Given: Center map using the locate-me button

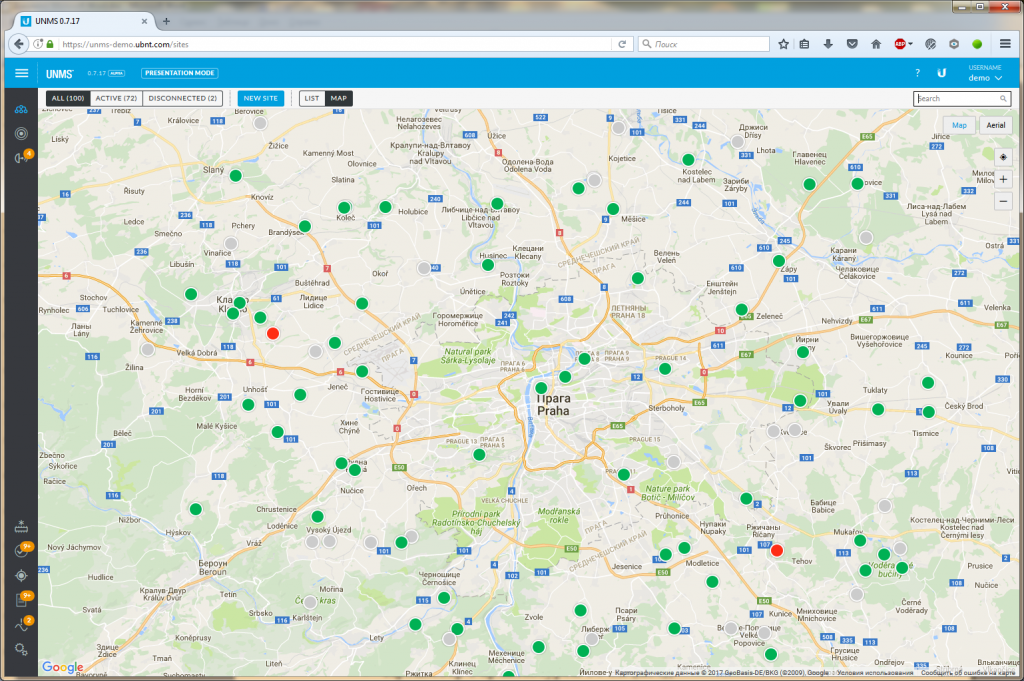Looking at the screenshot, I should (x=1003, y=157).
